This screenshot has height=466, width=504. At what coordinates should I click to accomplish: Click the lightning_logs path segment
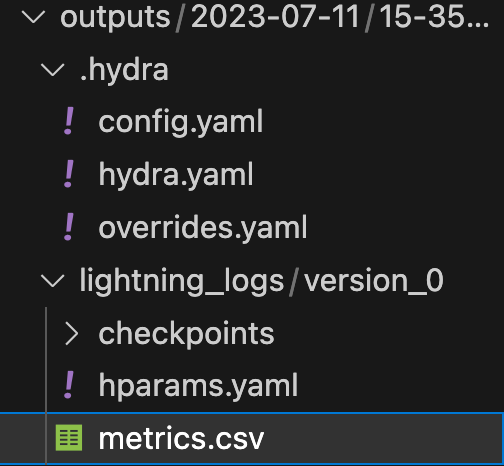[181, 282]
